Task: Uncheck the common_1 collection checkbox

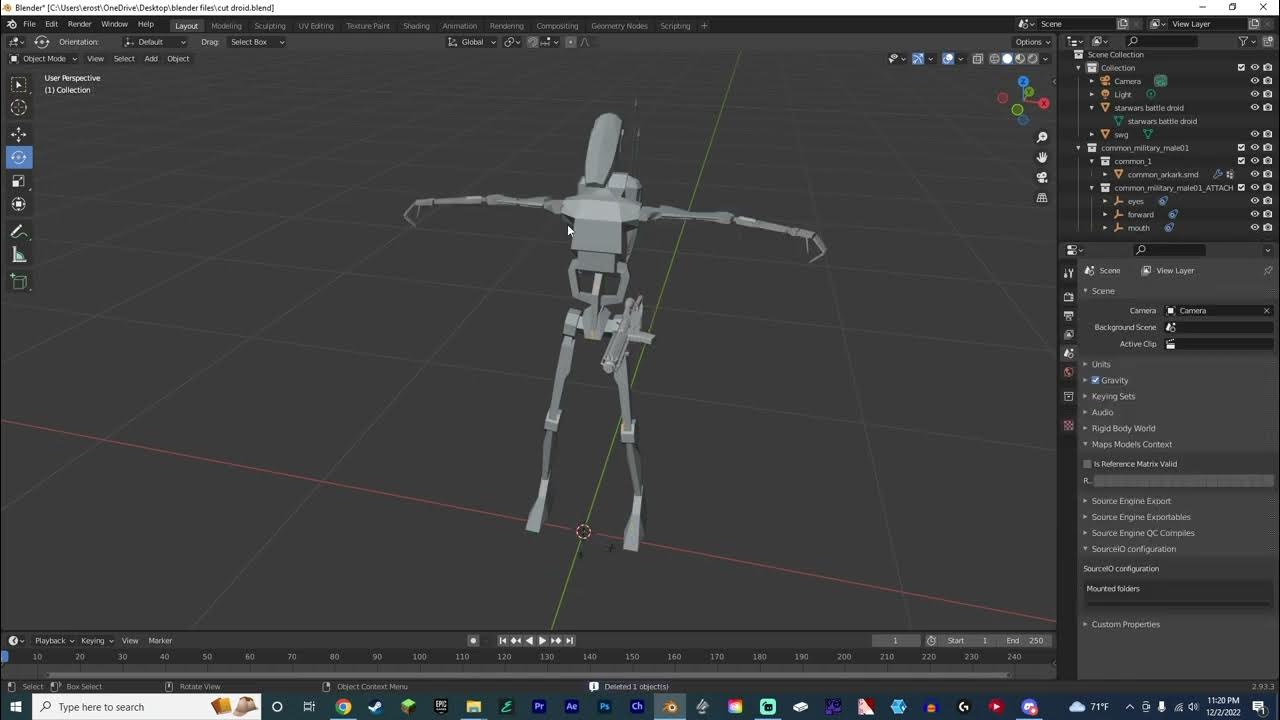Action: click(1241, 161)
